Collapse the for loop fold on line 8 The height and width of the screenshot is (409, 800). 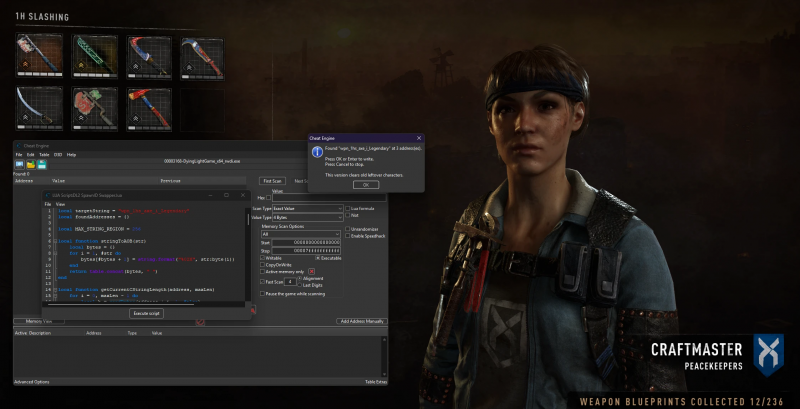pos(57,253)
